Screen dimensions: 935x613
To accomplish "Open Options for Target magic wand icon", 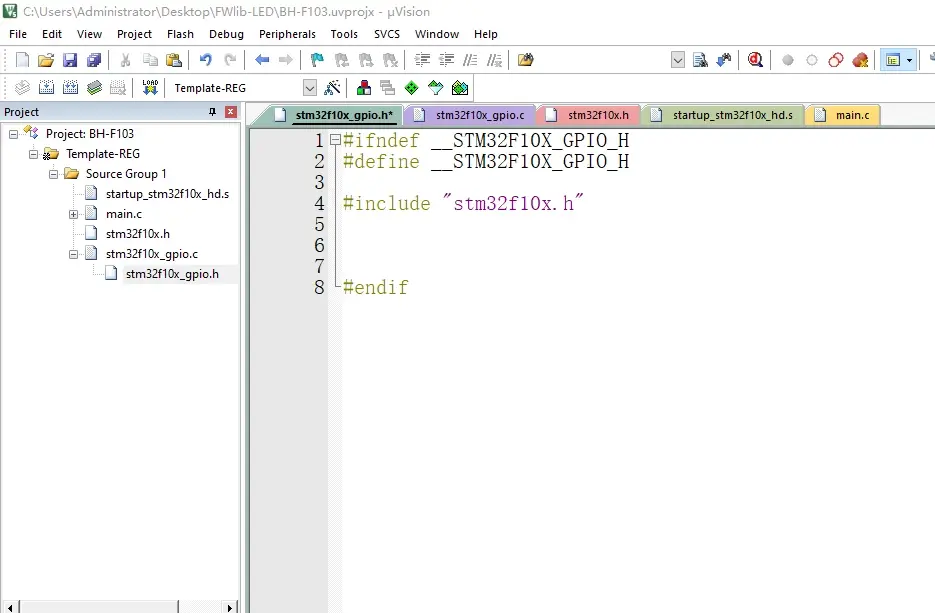I will (333, 88).
